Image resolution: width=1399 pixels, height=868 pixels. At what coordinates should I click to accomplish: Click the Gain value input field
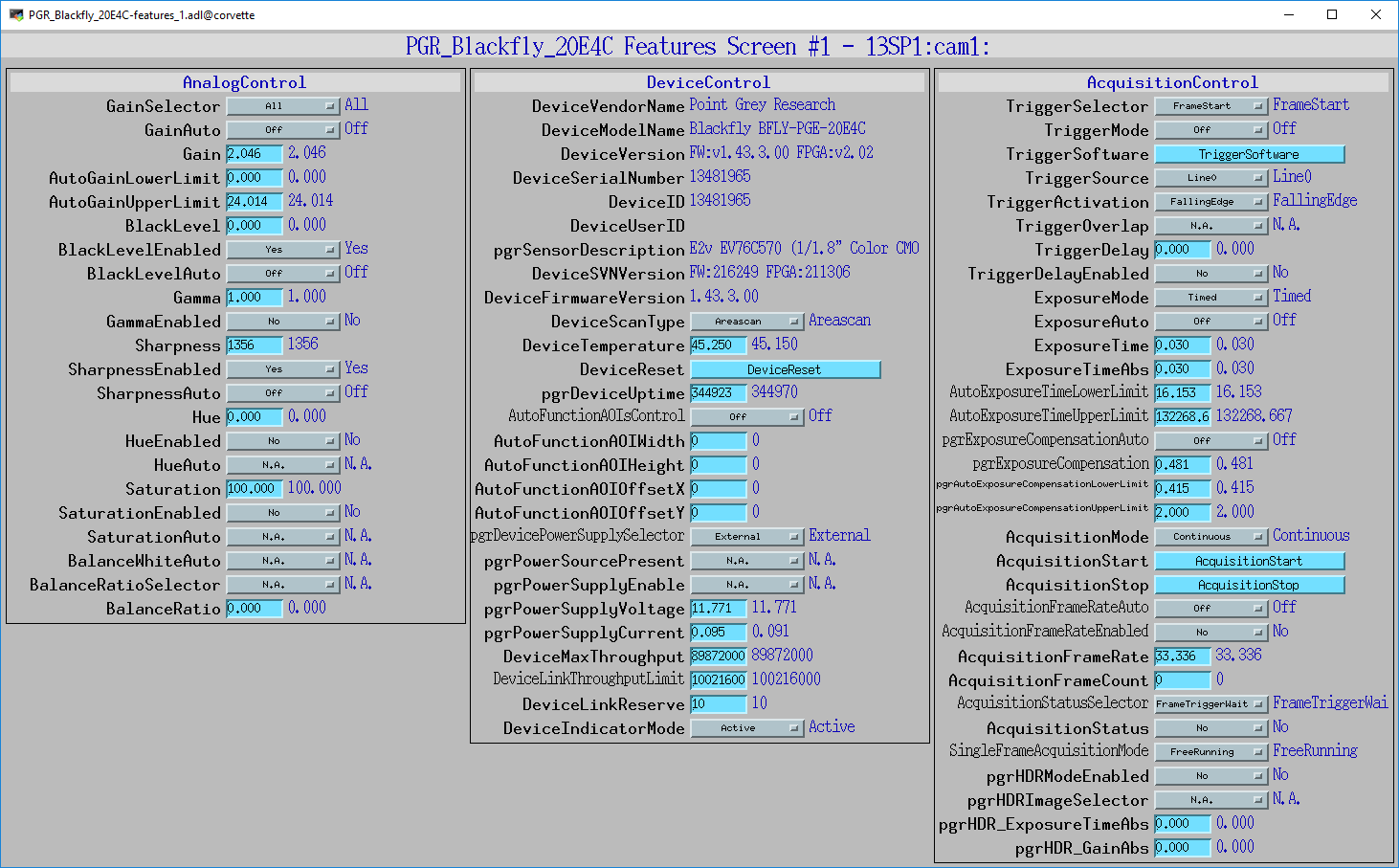pyautogui.click(x=255, y=154)
